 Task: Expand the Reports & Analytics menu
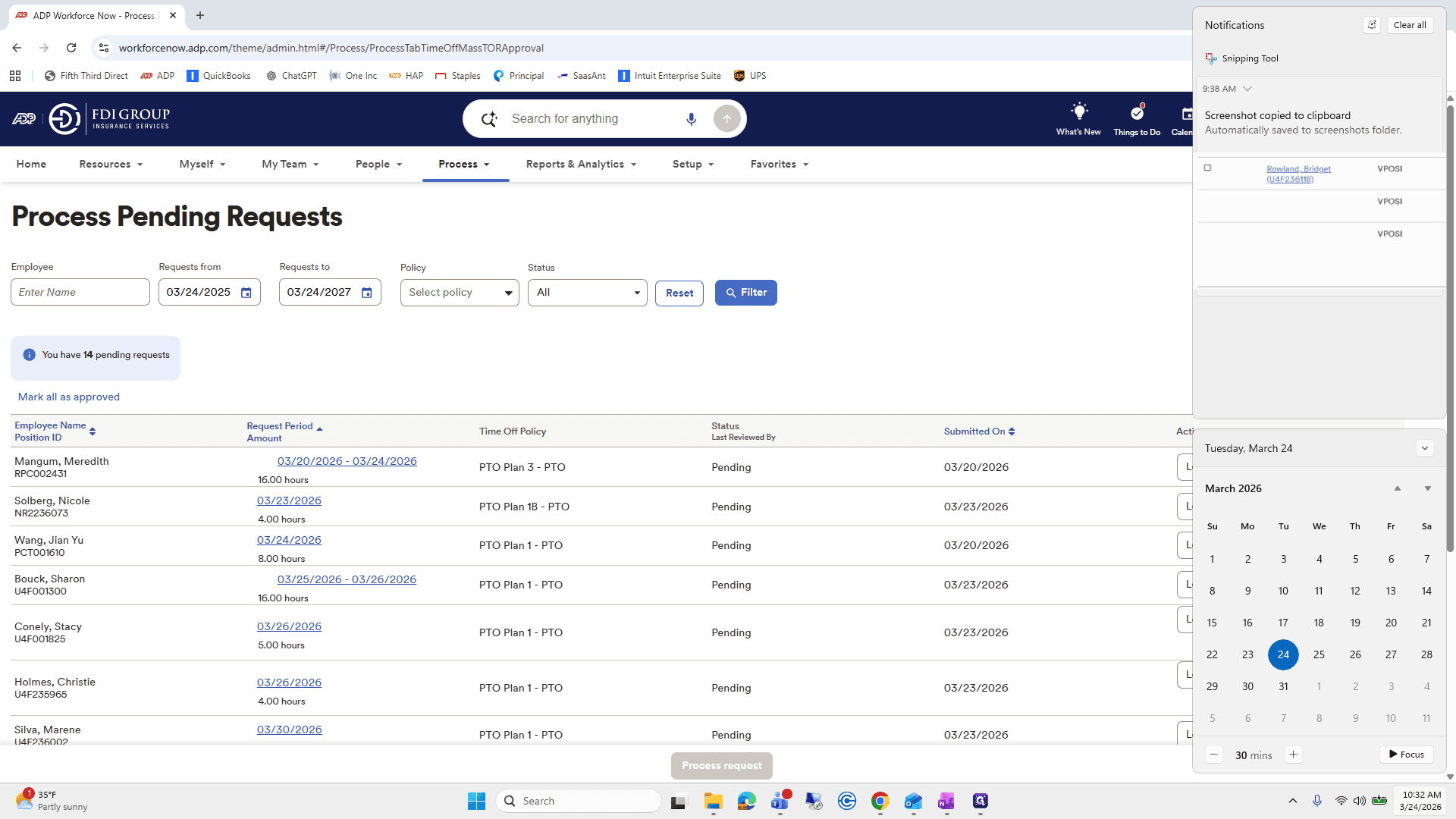[581, 164]
